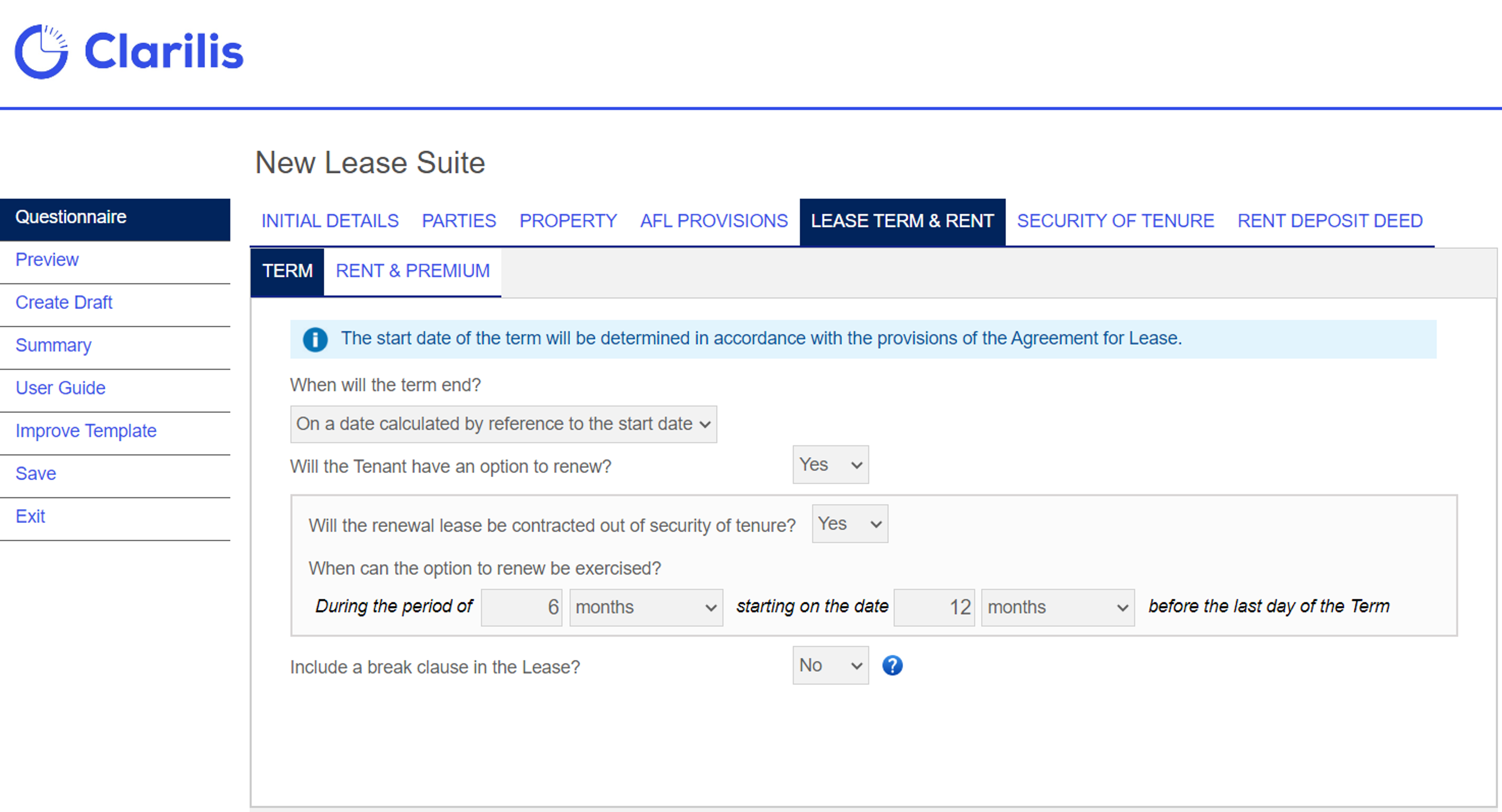Click the blue info icon in the banner

point(315,339)
